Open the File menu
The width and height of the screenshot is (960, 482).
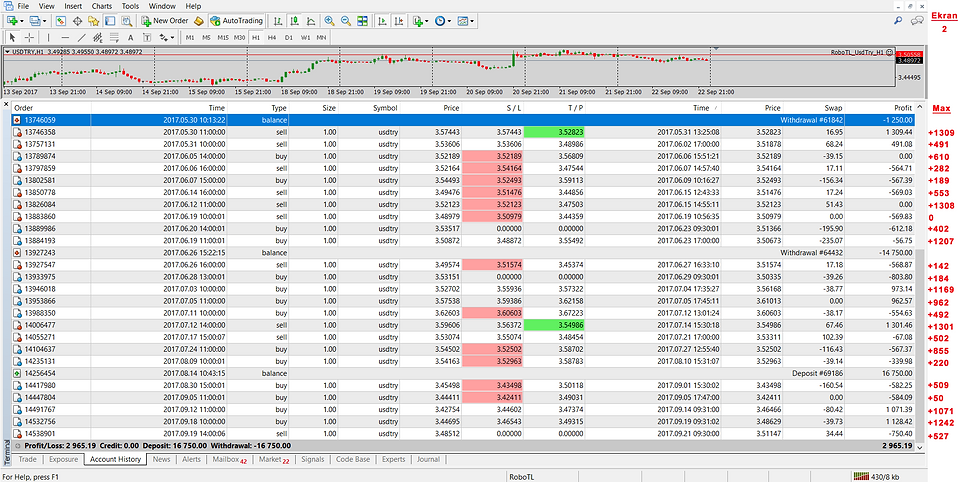(x=24, y=6)
